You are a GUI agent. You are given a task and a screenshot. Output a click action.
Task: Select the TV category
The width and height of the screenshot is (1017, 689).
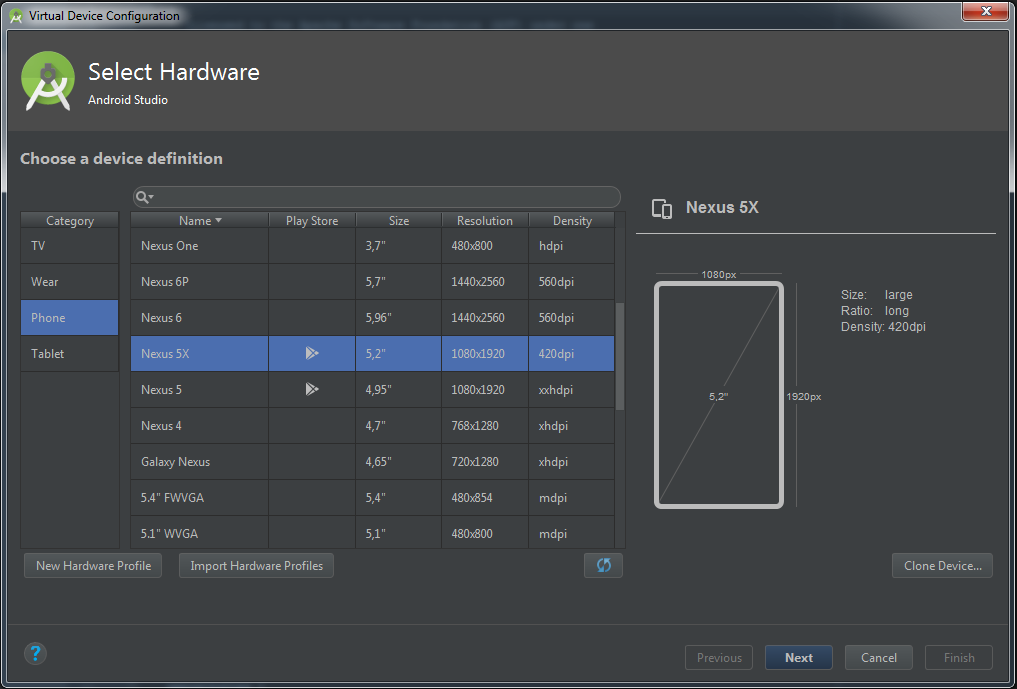coord(69,245)
